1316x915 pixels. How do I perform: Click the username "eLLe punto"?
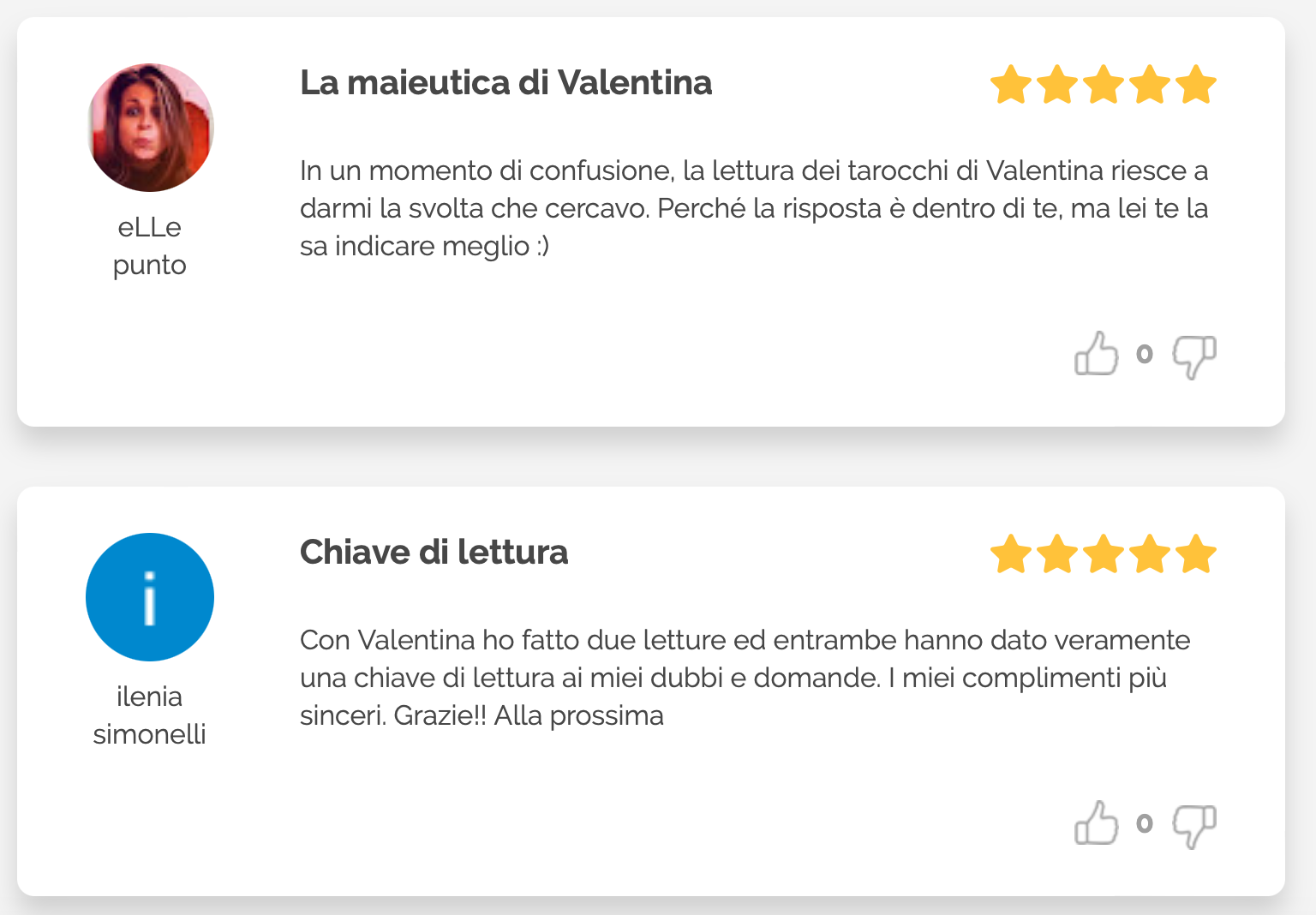(150, 246)
